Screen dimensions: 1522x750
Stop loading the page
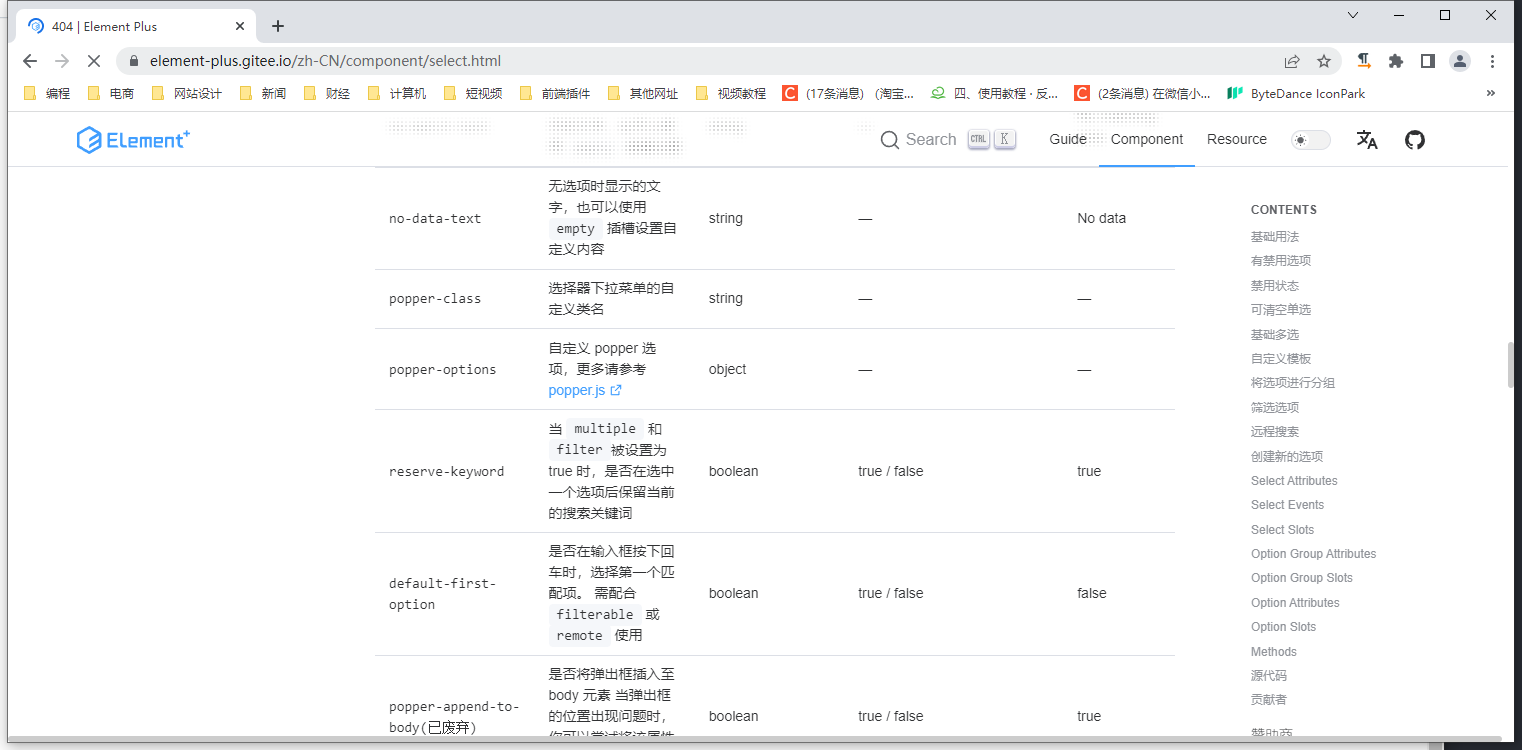[93, 61]
